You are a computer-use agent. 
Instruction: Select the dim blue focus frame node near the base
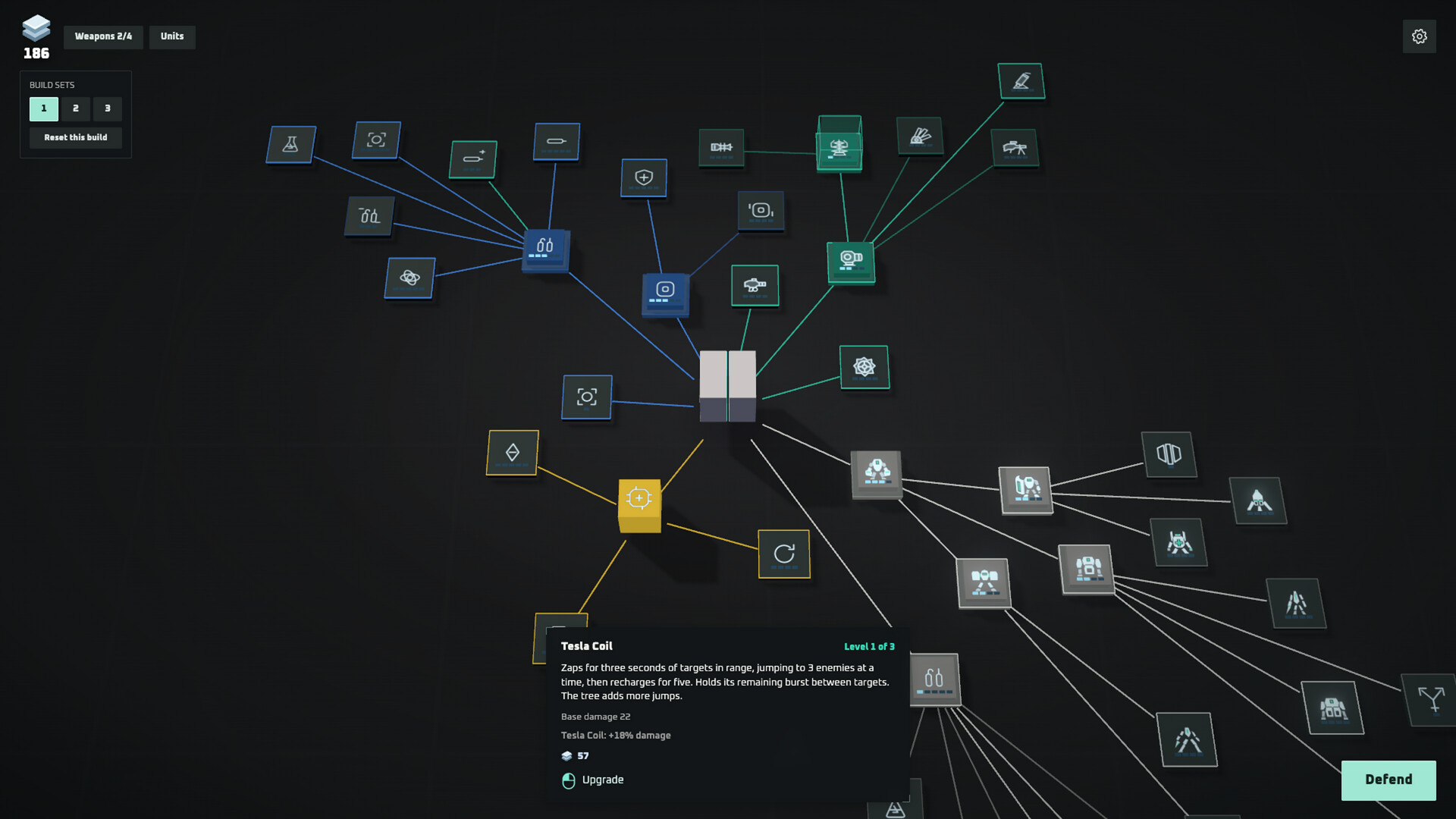587,397
